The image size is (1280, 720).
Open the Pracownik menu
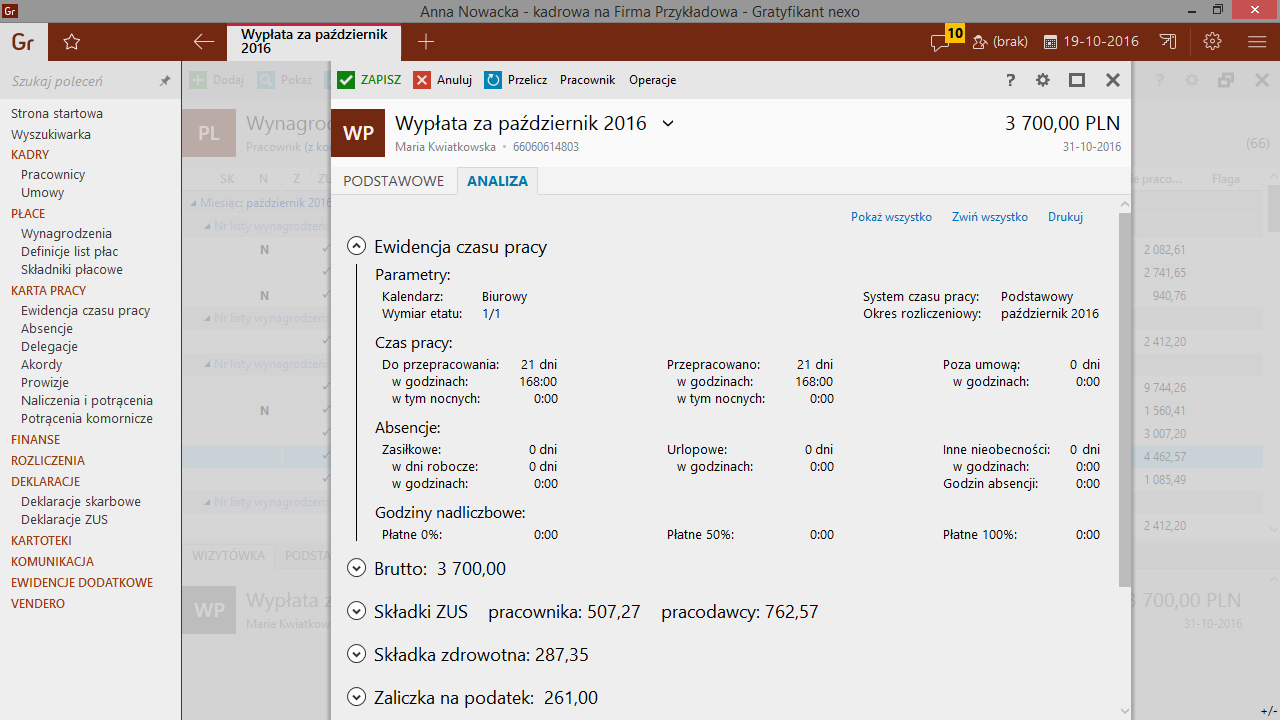click(588, 80)
